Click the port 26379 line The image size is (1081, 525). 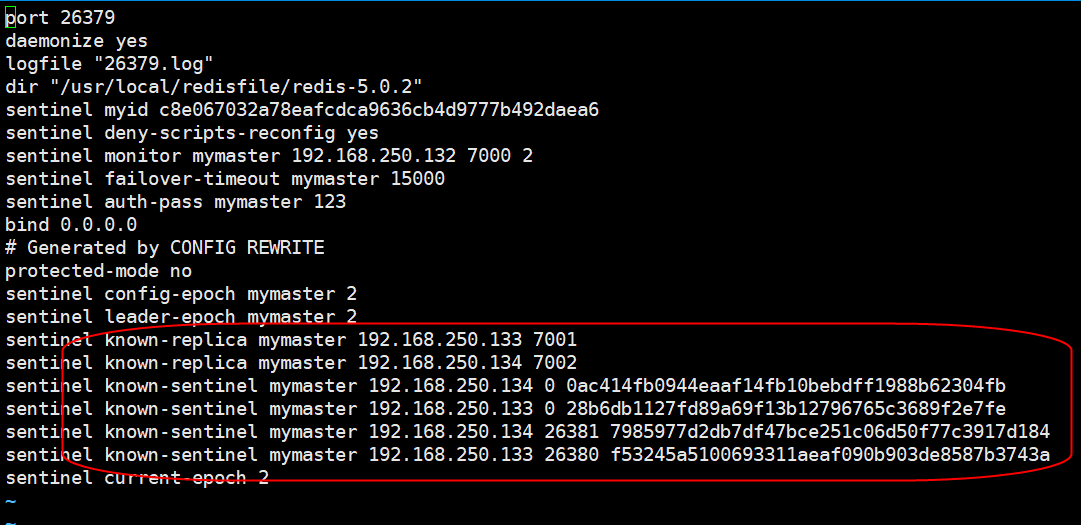click(x=66, y=18)
